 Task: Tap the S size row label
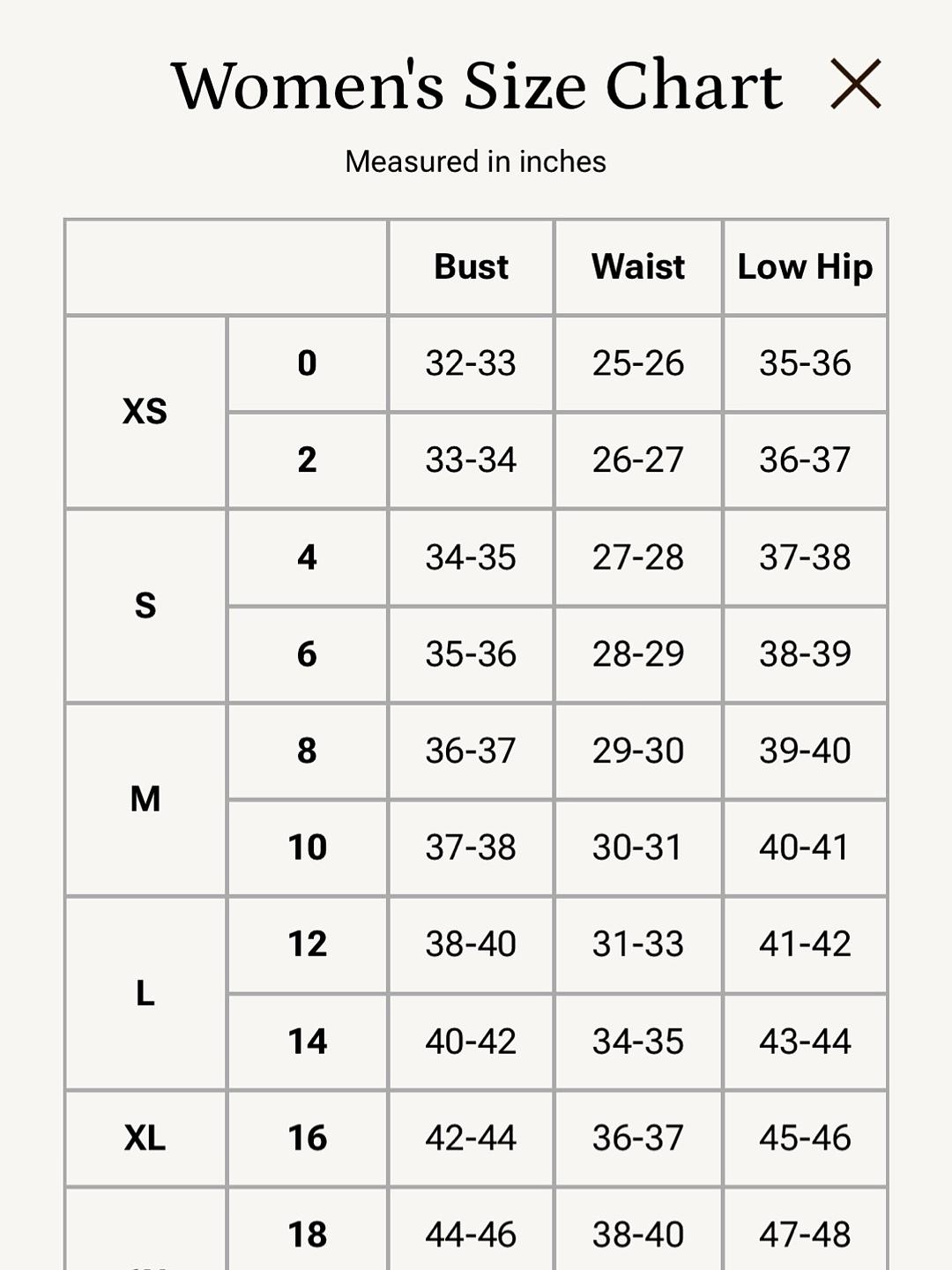point(145,605)
